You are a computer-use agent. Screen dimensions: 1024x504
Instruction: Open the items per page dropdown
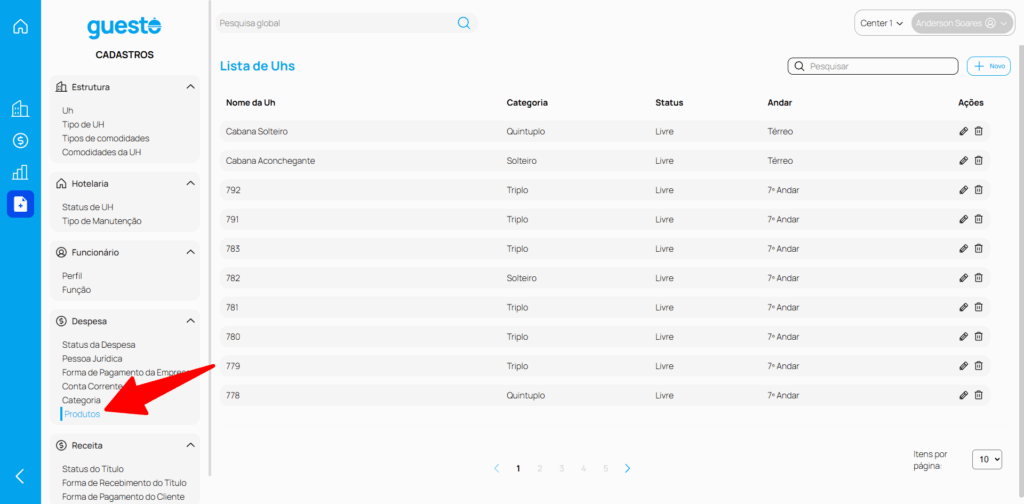986,459
